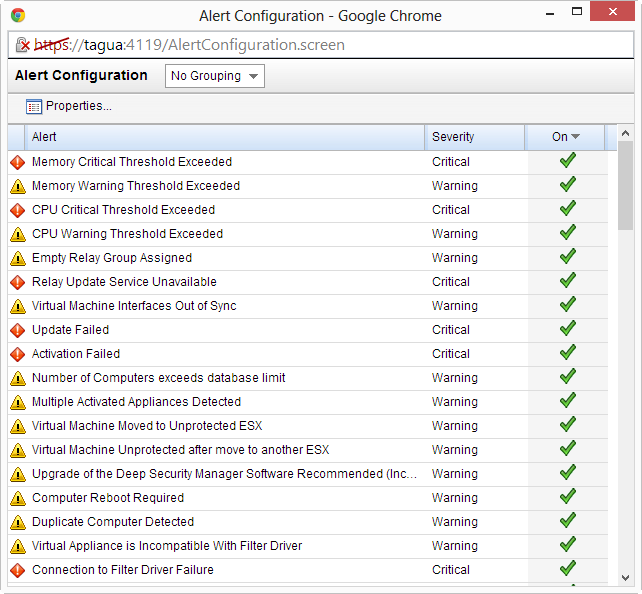Click the warning icon beside Memory Warning Threshold Exceeded

(17, 186)
